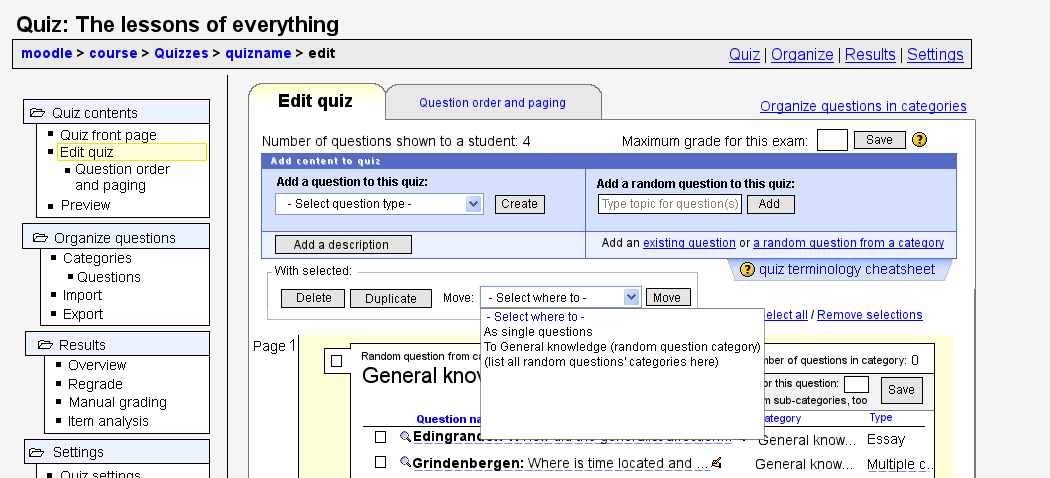Click the help icon beside maximum grade Save
Image resolution: width=1050 pixels, height=478 pixels.
[x=920, y=140]
